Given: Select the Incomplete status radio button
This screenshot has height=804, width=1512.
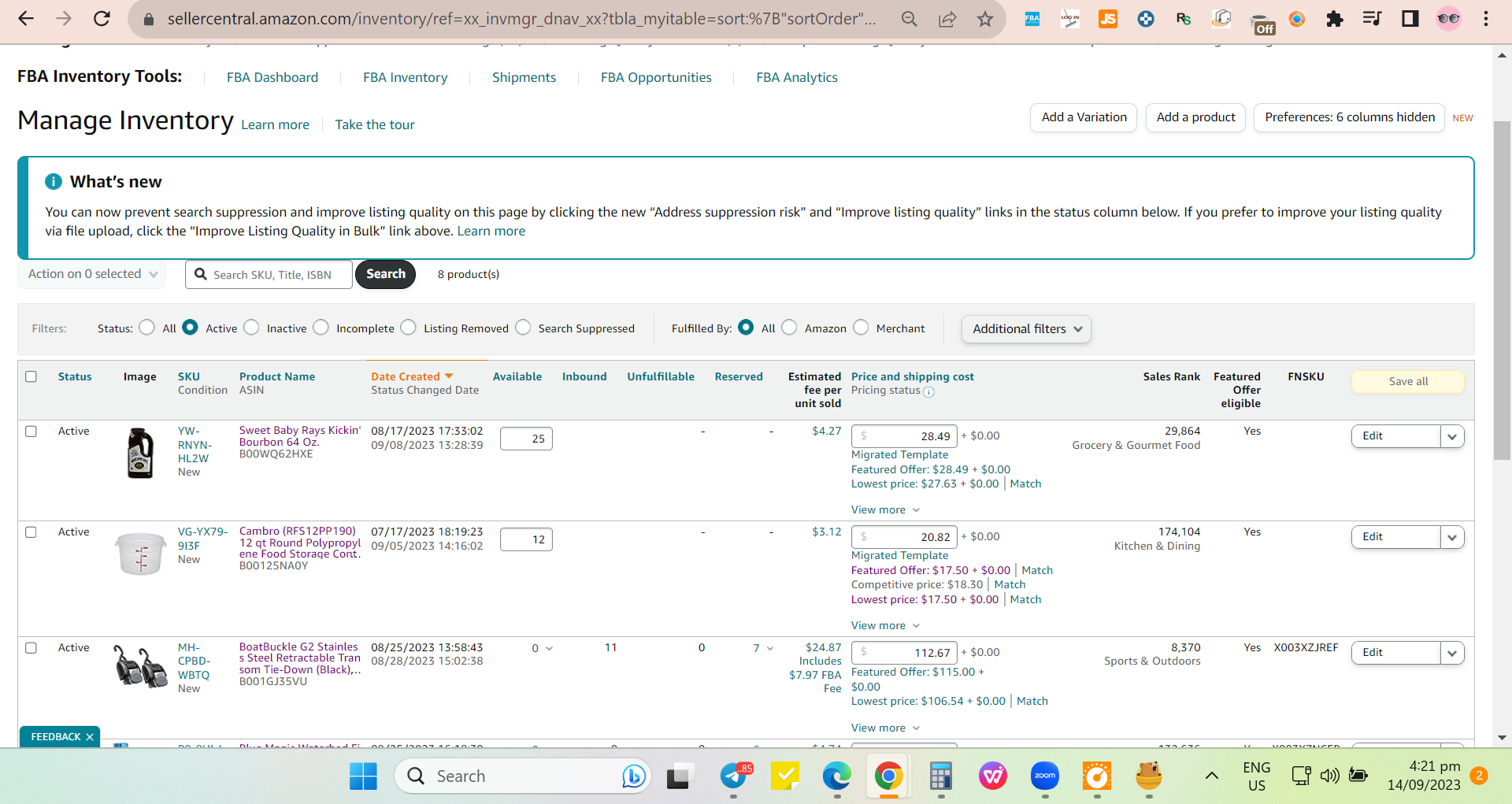Looking at the screenshot, I should tap(321, 328).
